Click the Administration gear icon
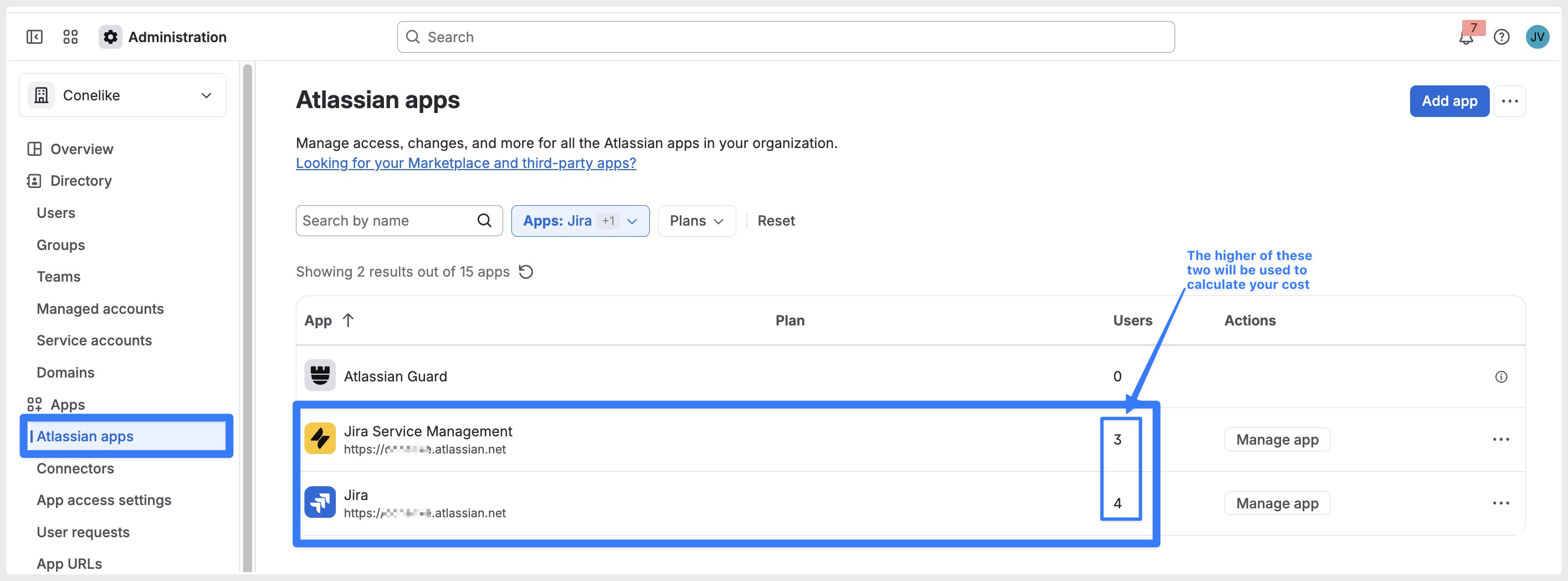Image resolution: width=1568 pixels, height=581 pixels. click(x=110, y=37)
